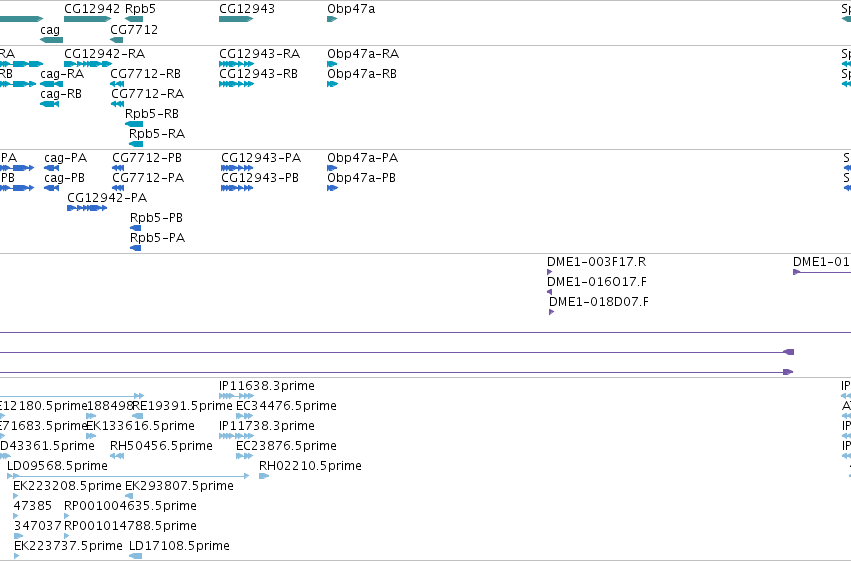
Task: Select transcript Obp47a-RA
Action: pyautogui.click(x=332, y=64)
